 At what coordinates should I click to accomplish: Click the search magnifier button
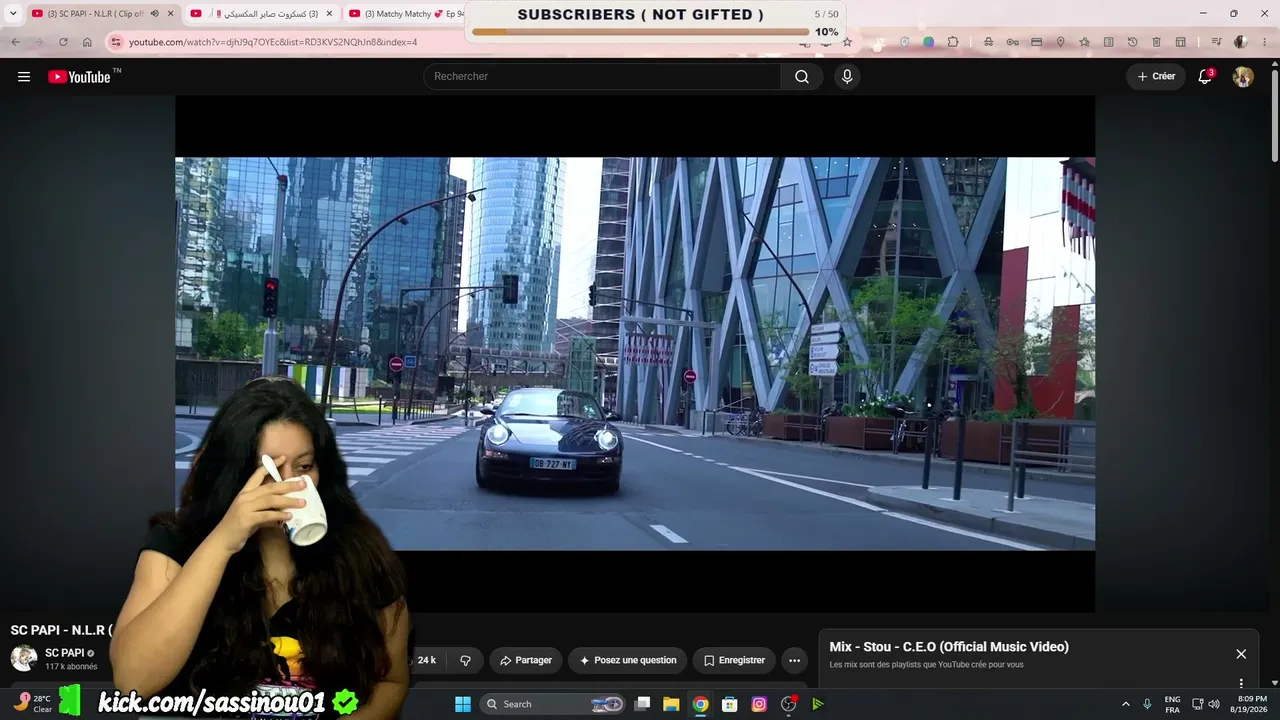pos(802,77)
